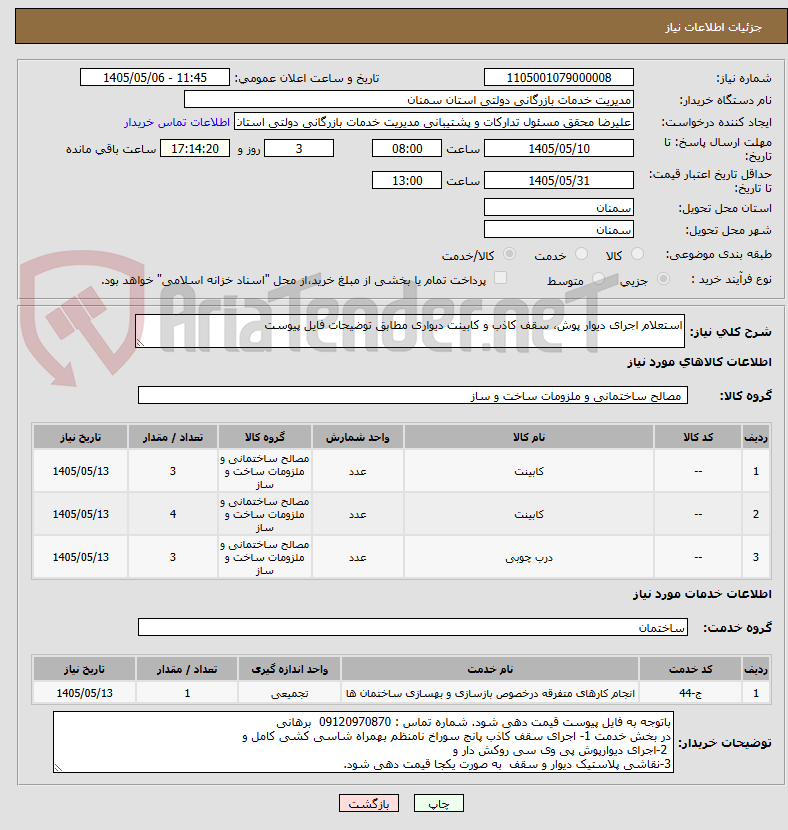Click price validity date 1405/05/31 field
This screenshot has height=830, width=788.
559,180
